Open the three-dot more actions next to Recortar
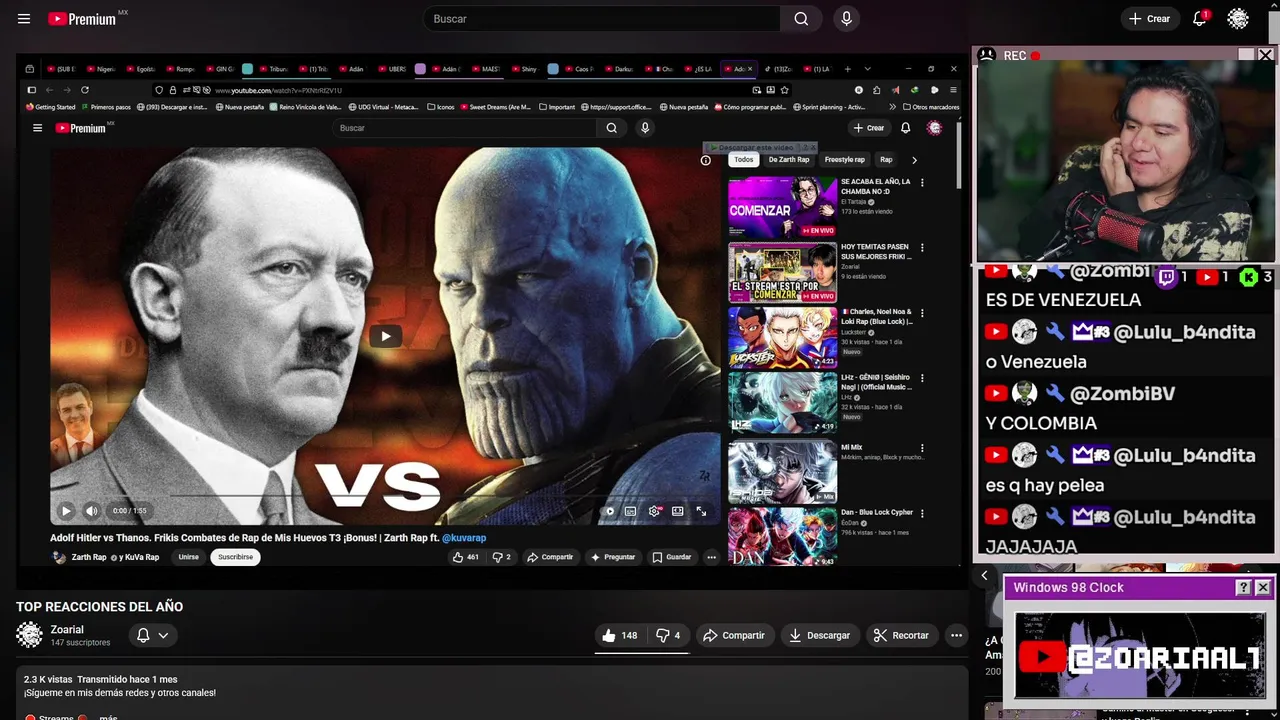 [956, 635]
